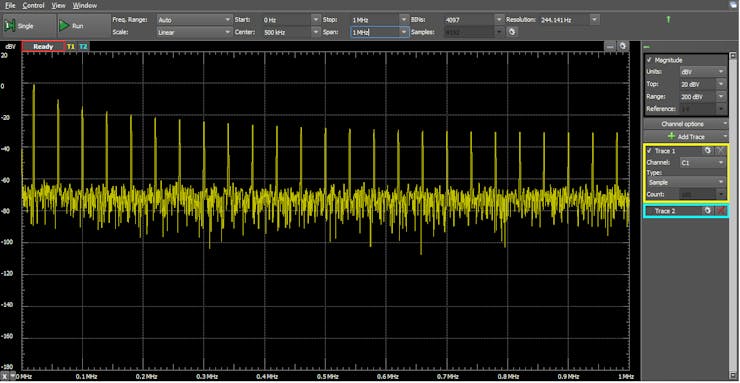740x383 pixels.
Task: Open the Window menu
Action: (85, 6)
